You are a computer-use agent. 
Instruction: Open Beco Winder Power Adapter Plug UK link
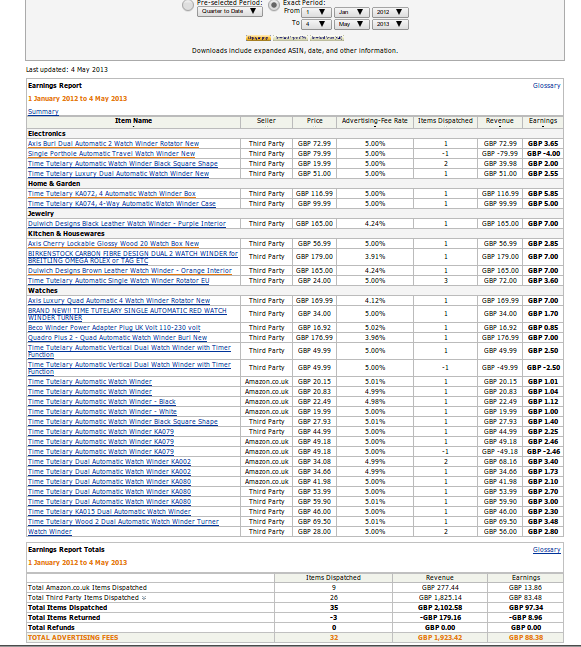[114, 328]
